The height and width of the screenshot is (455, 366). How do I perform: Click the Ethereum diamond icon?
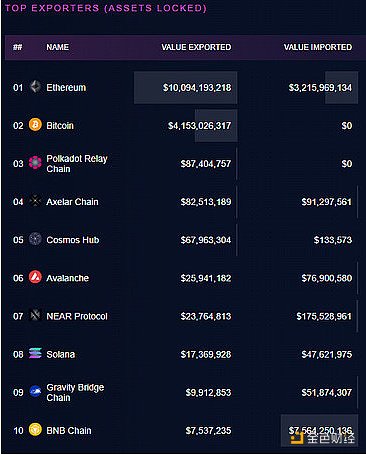point(35,87)
